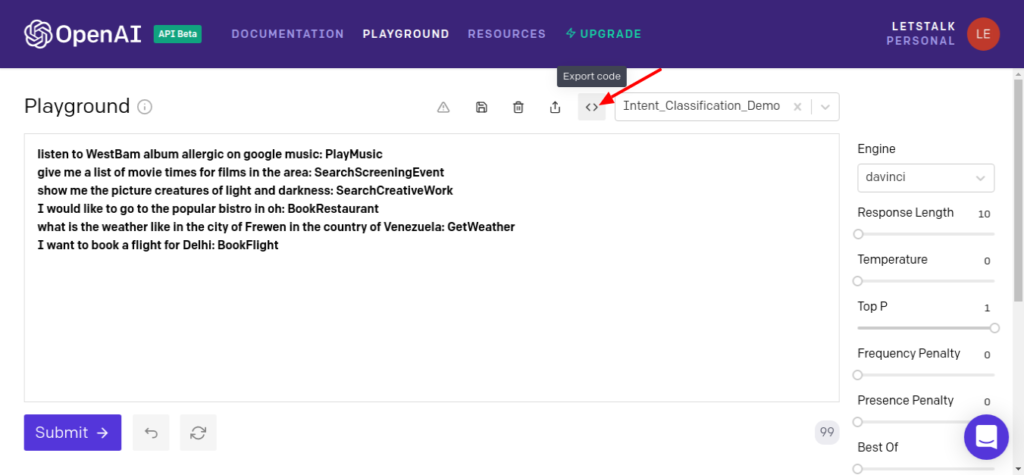1024x475 pixels.
Task: Adjust the Best Of slider
Action: tap(926, 468)
